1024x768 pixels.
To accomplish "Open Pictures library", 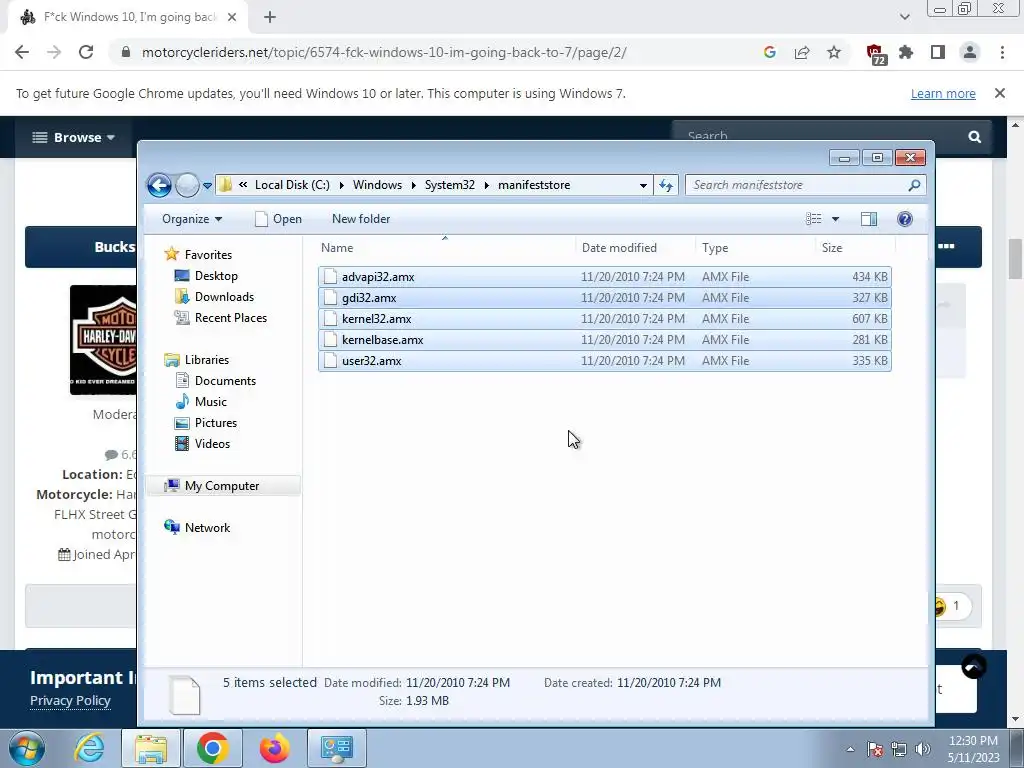I will (x=206, y=423).
